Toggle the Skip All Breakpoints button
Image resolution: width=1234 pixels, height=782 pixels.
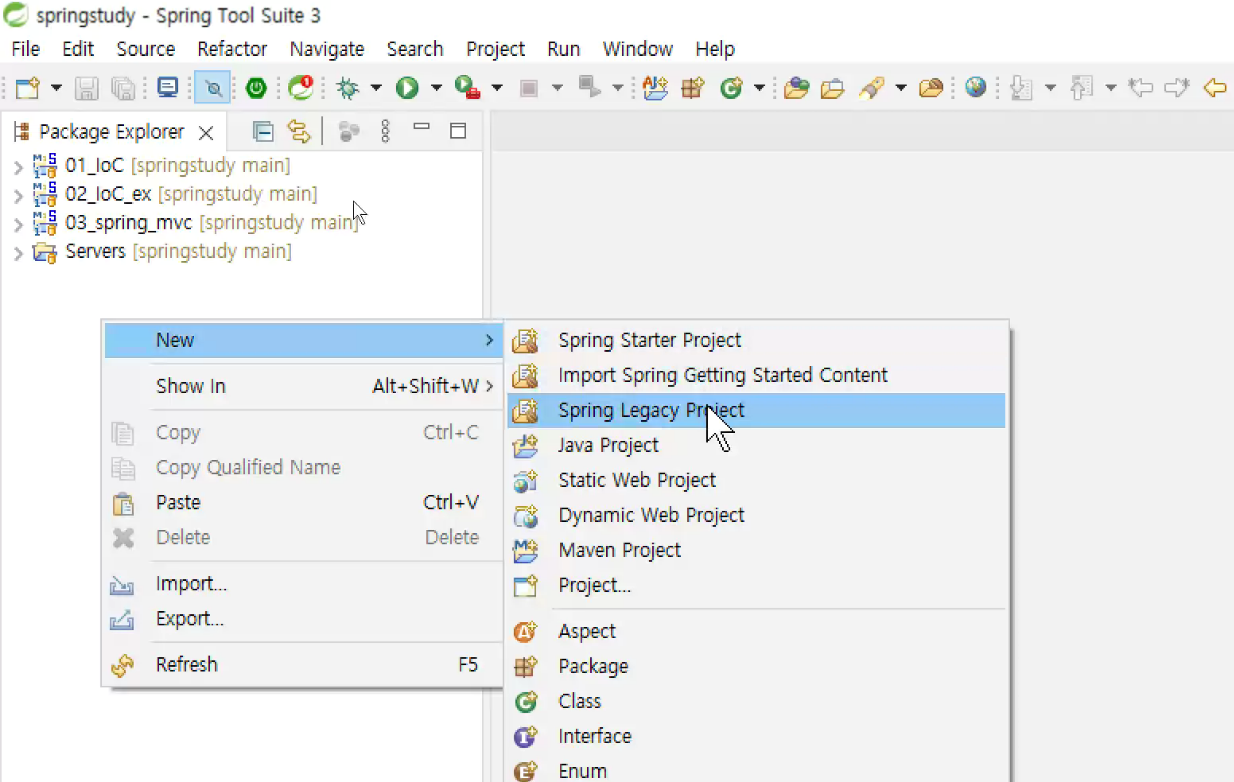[213, 88]
